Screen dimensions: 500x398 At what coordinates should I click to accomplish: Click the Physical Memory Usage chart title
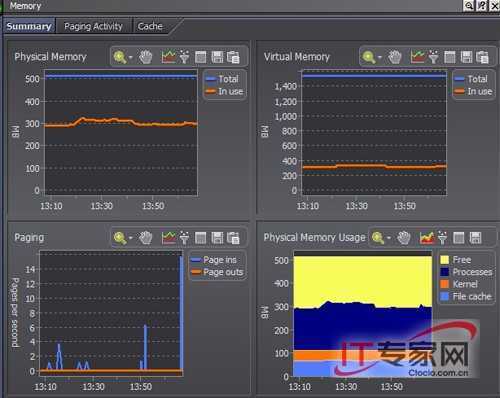(x=314, y=238)
